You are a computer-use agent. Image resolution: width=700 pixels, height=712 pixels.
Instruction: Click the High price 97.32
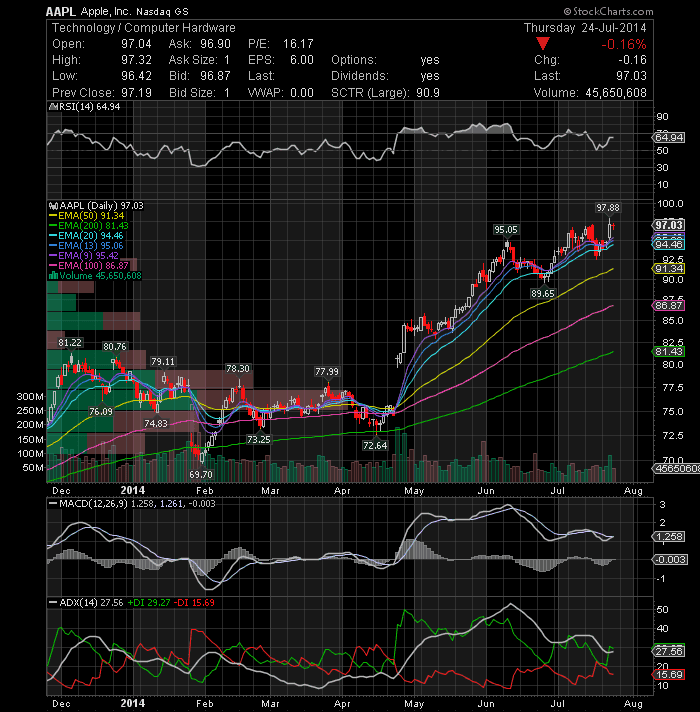pos(136,60)
